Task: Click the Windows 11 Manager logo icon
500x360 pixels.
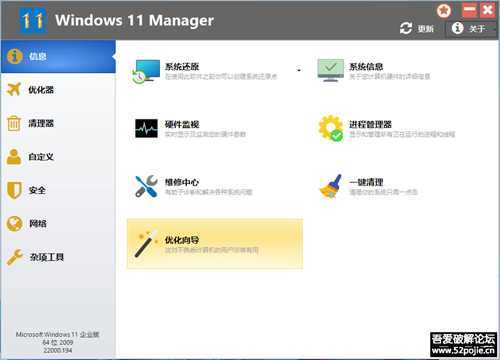Action: (x=33, y=20)
